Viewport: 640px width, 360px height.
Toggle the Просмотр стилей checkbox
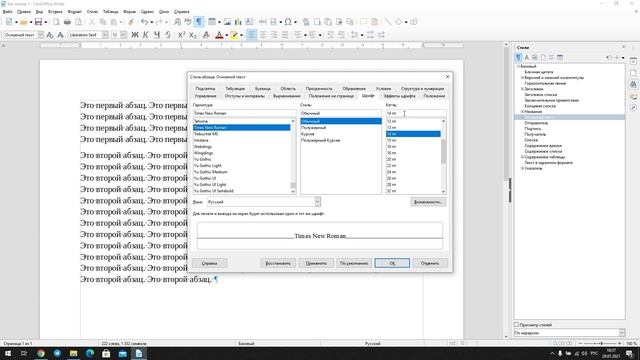coord(516,325)
